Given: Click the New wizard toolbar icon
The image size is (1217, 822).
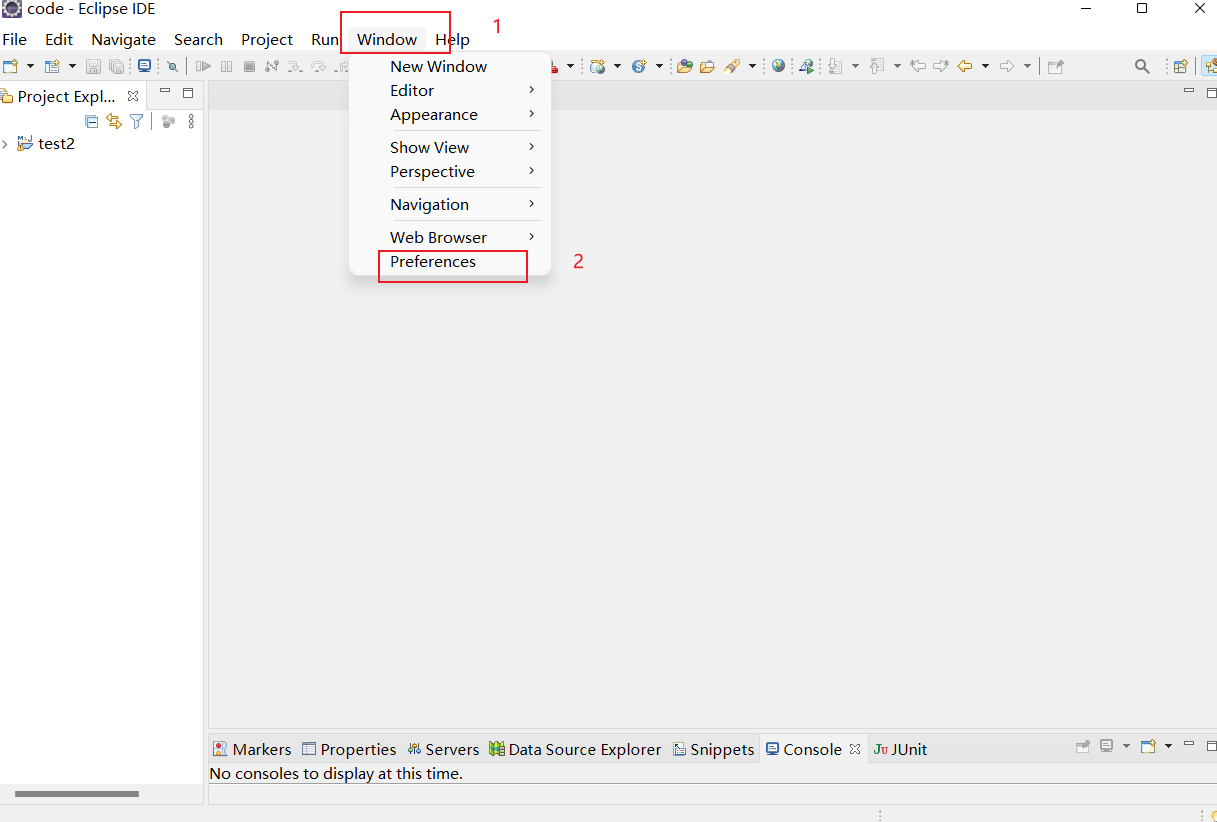Looking at the screenshot, I should (x=10, y=66).
